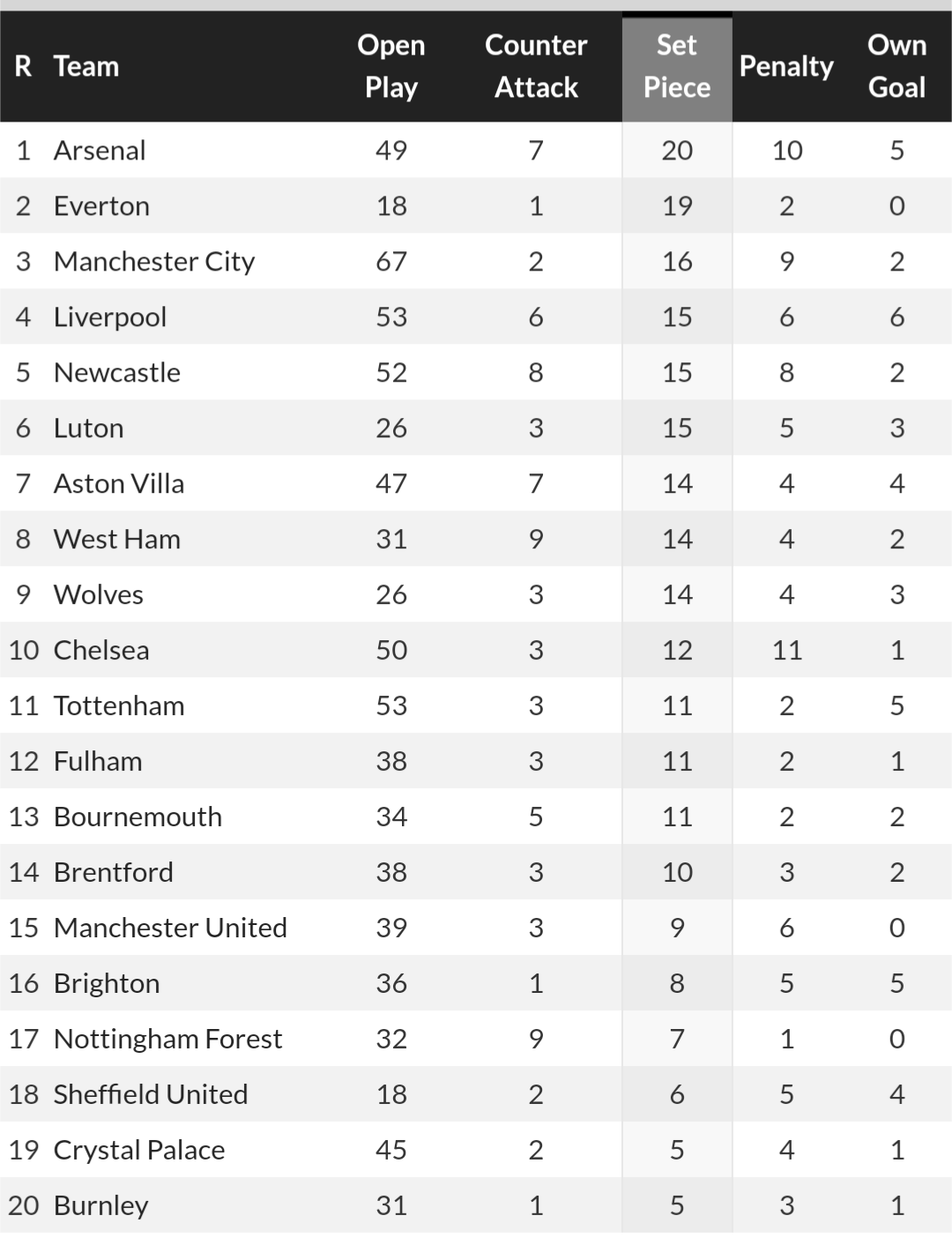This screenshot has height=1253, width=952.
Task: Select the Manchester United team name
Action: pyautogui.click(x=170, y=928)
